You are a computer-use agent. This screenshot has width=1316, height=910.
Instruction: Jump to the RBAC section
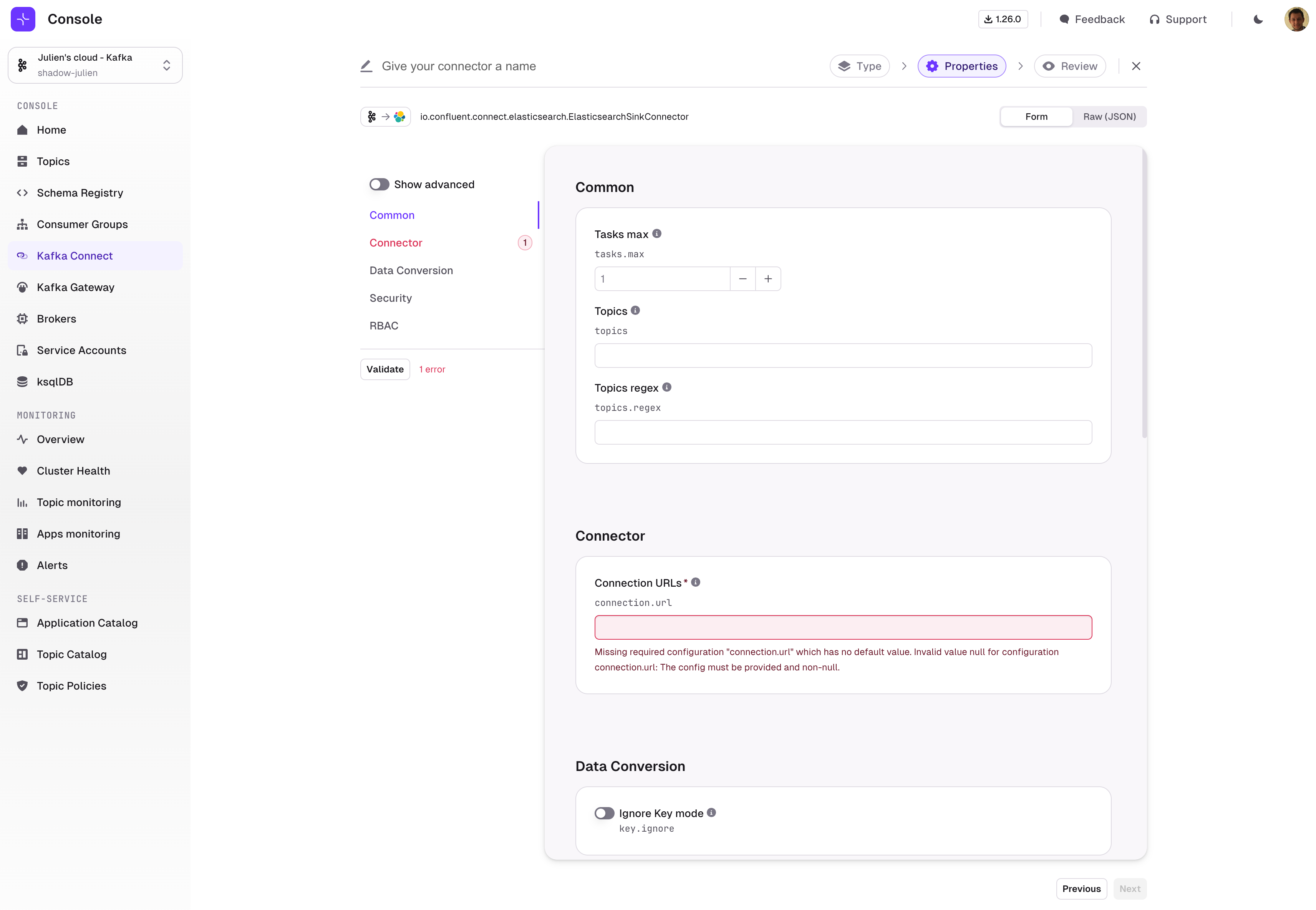point(384,326)
